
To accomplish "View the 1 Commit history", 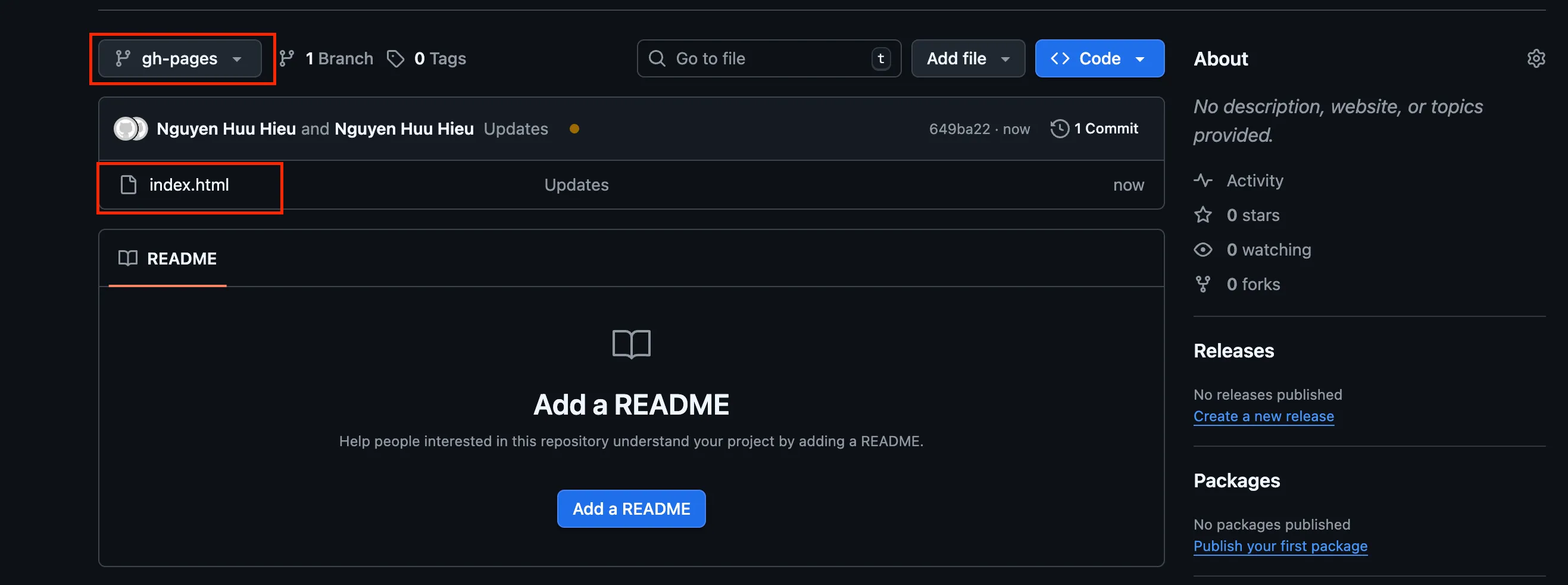I will coord(1094,129).
